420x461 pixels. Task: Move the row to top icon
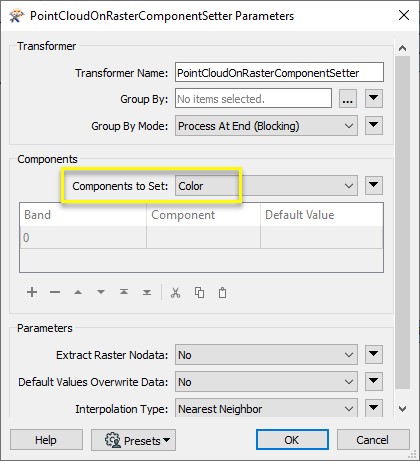point(124,292)
